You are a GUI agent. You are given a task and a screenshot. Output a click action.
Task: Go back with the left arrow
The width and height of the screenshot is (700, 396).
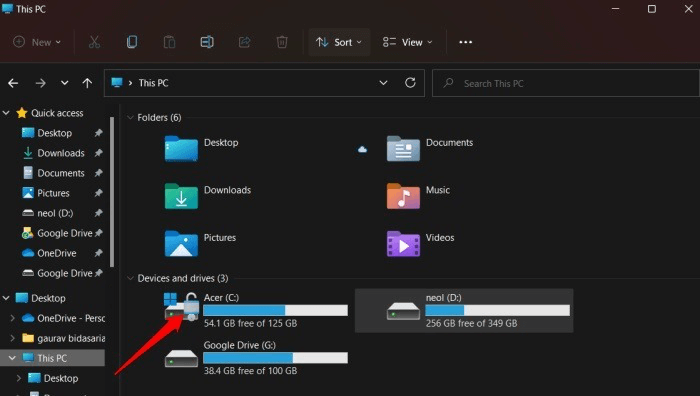click(13, 83)
